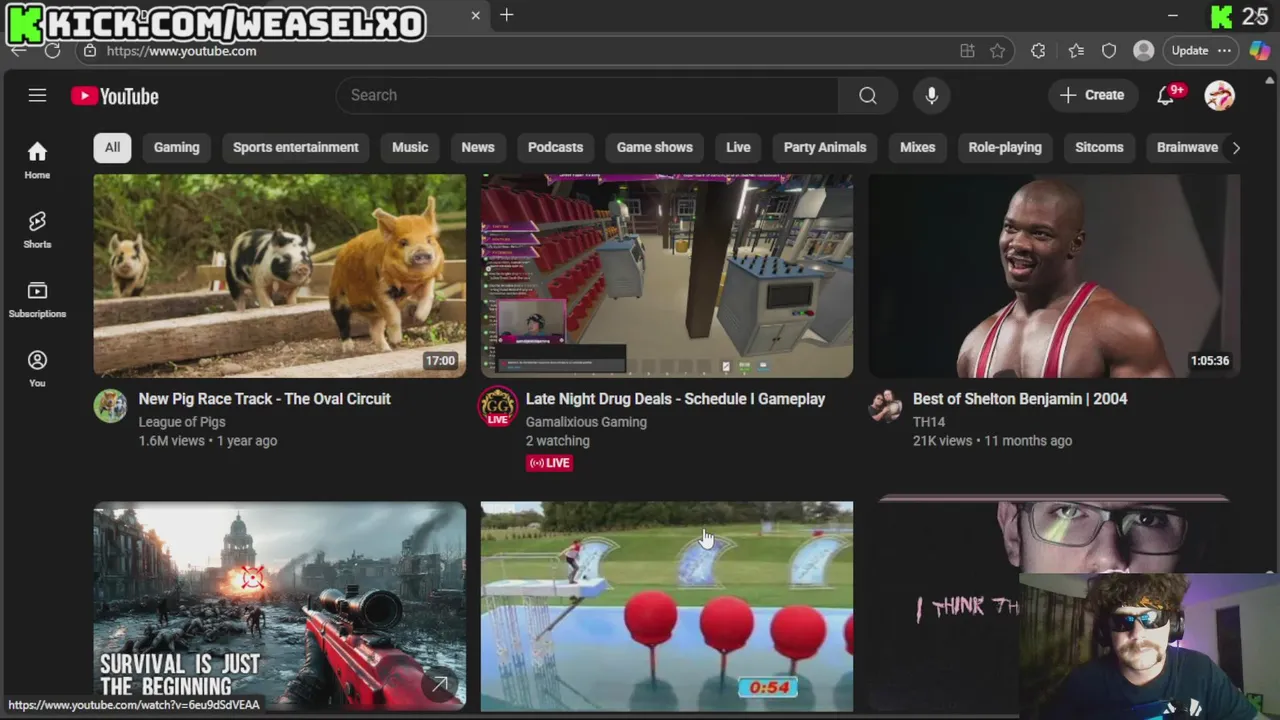Click the browser Update button
This screenshot has width=1280, height=720.
(x=1190, y=51)
